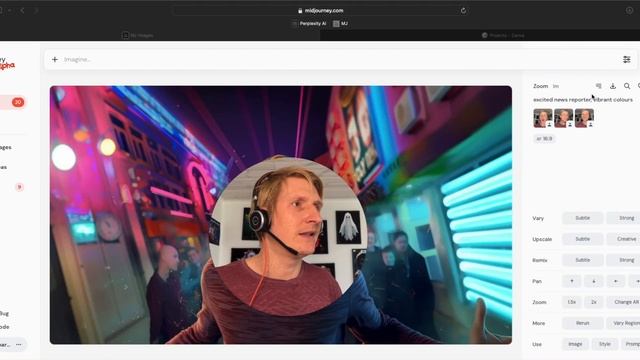
Task: Click the Remix Subtle button
Action: (582, 260)
